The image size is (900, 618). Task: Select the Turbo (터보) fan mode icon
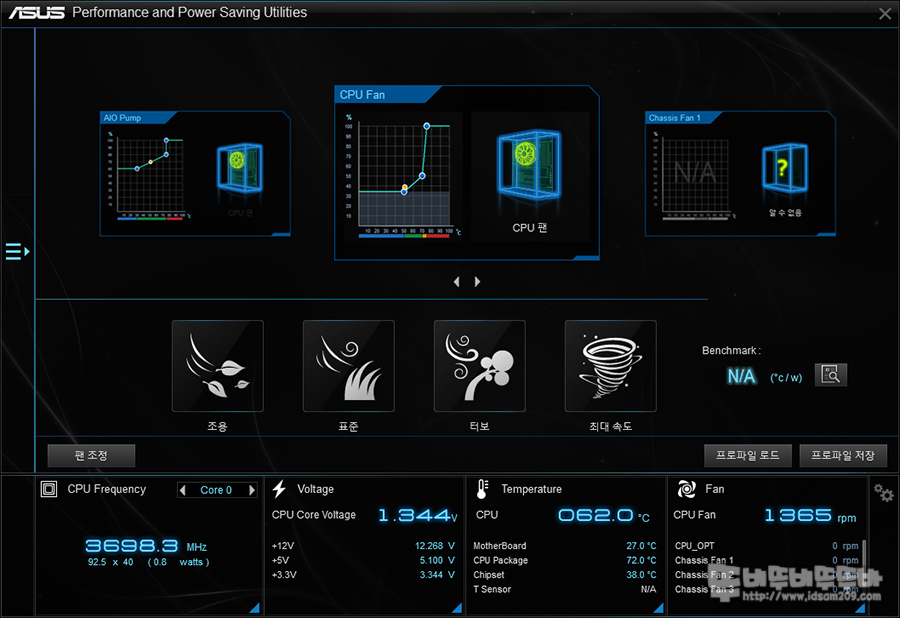[479, 366]
